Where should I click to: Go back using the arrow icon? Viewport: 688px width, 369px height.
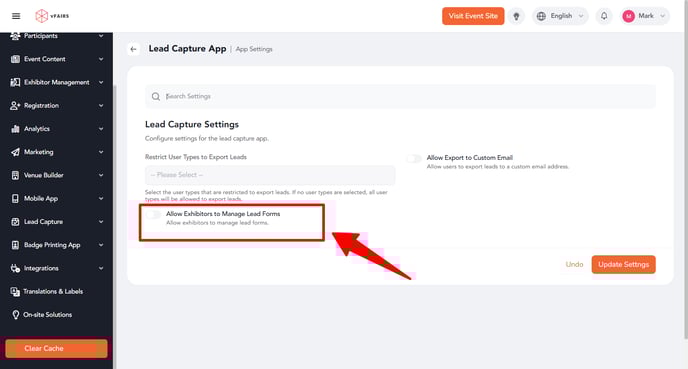133,49
